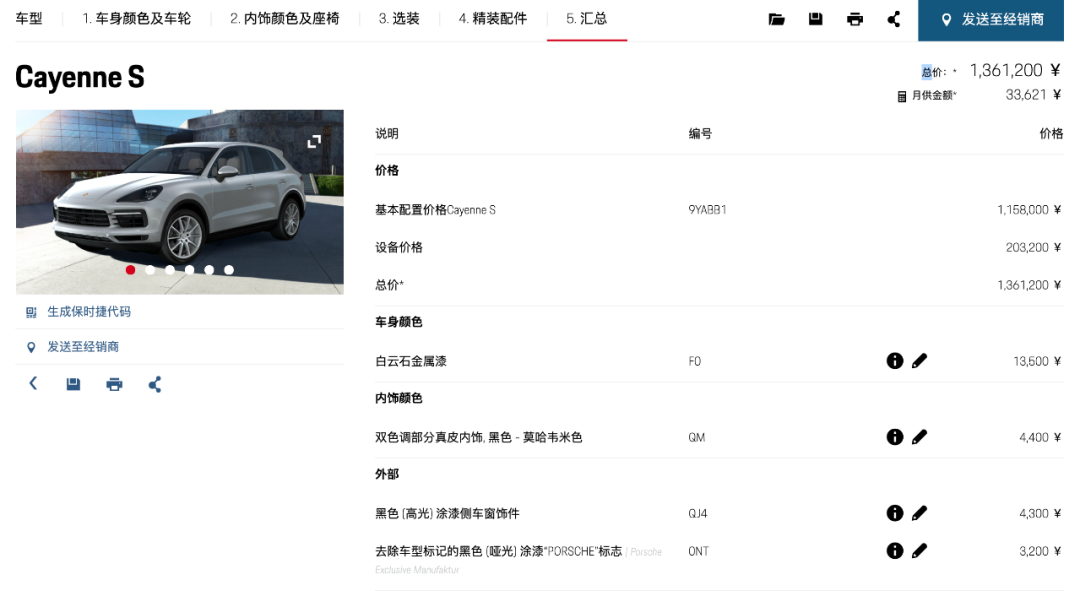Select first red carousel dot

tap(130, 270)
